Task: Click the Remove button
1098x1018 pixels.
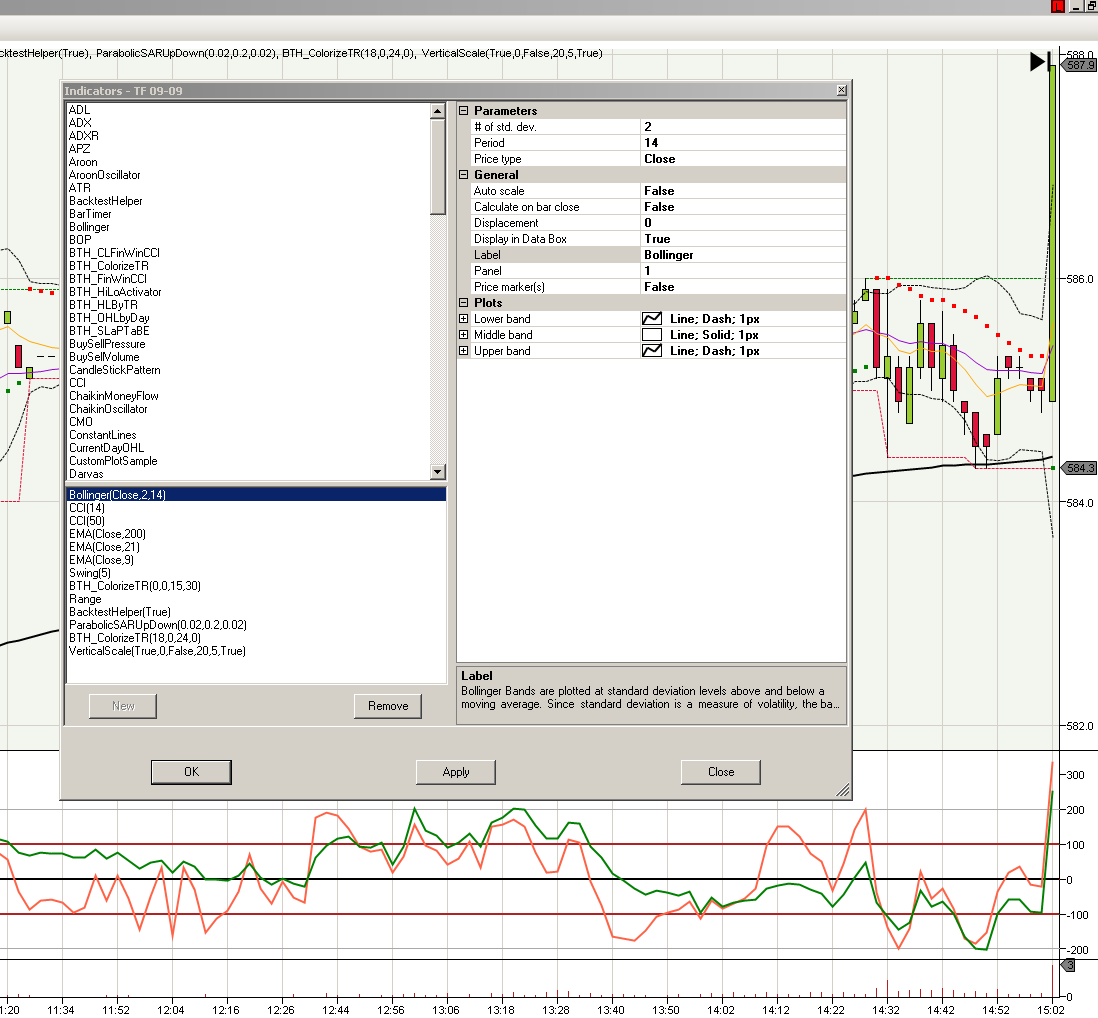Action: 388,706
